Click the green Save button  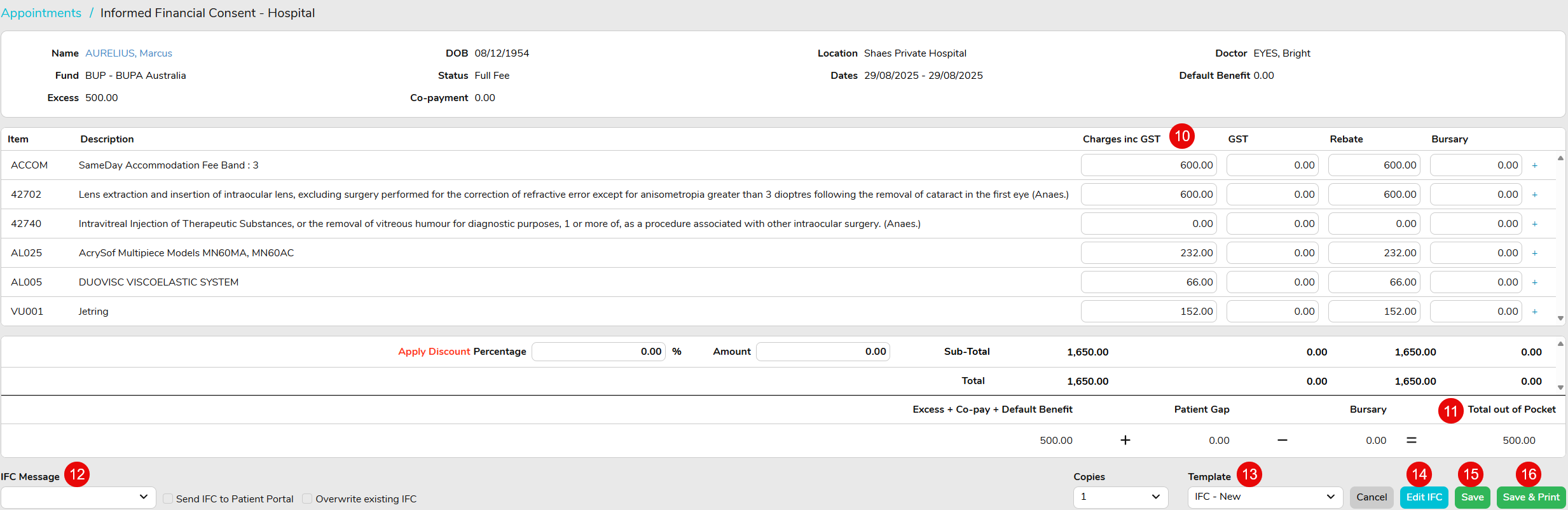click(x=1472, y=497)
